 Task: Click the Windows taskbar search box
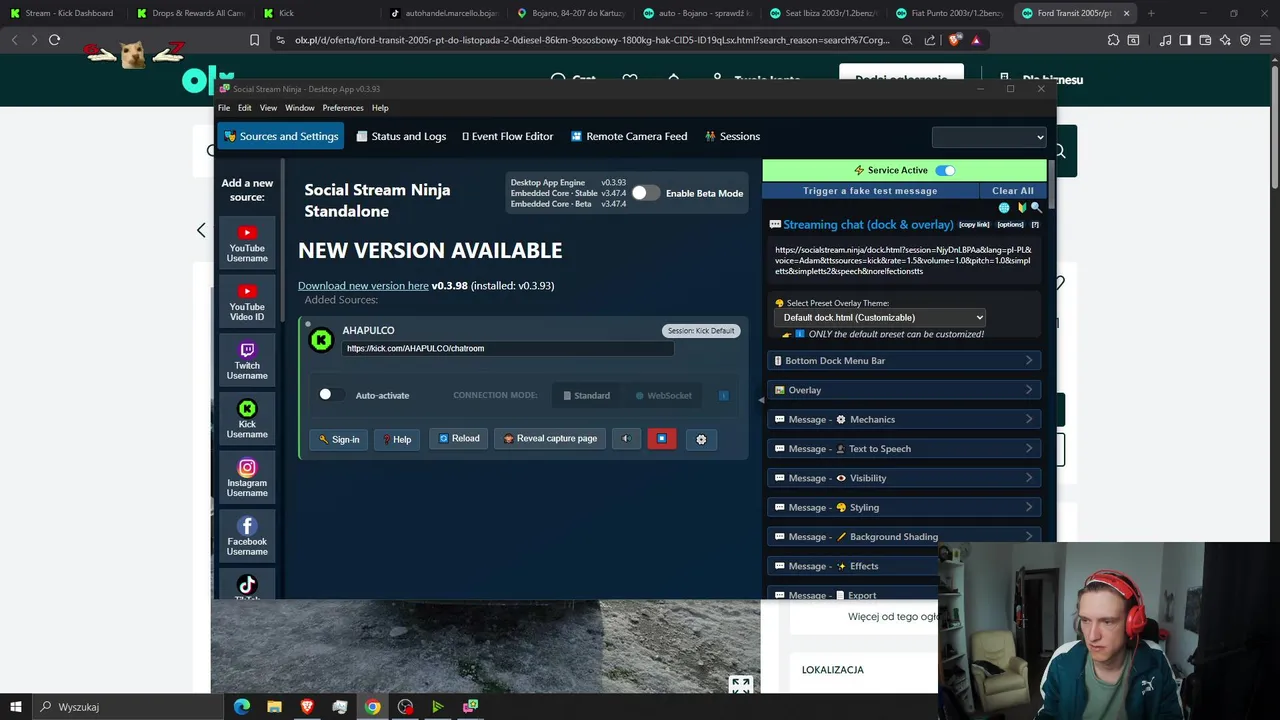click(128, 707)
